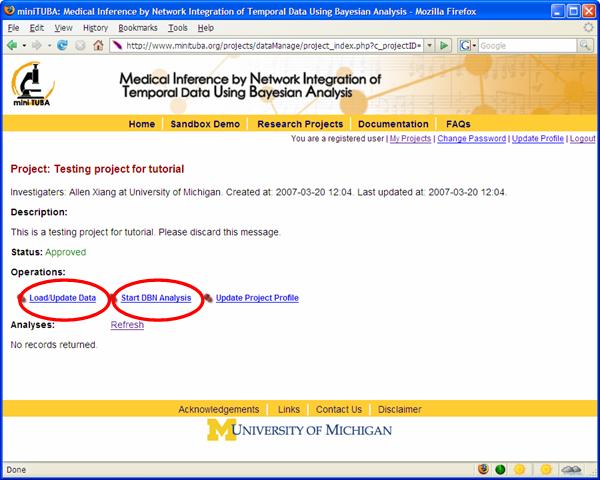
Task: Click the Change Password link
Action: pos(471,139)
